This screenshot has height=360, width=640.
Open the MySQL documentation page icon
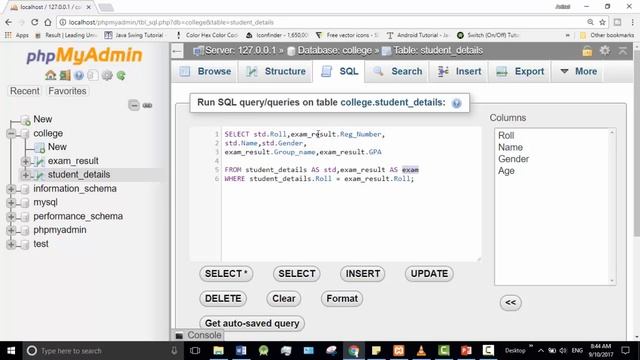(93, 75)
